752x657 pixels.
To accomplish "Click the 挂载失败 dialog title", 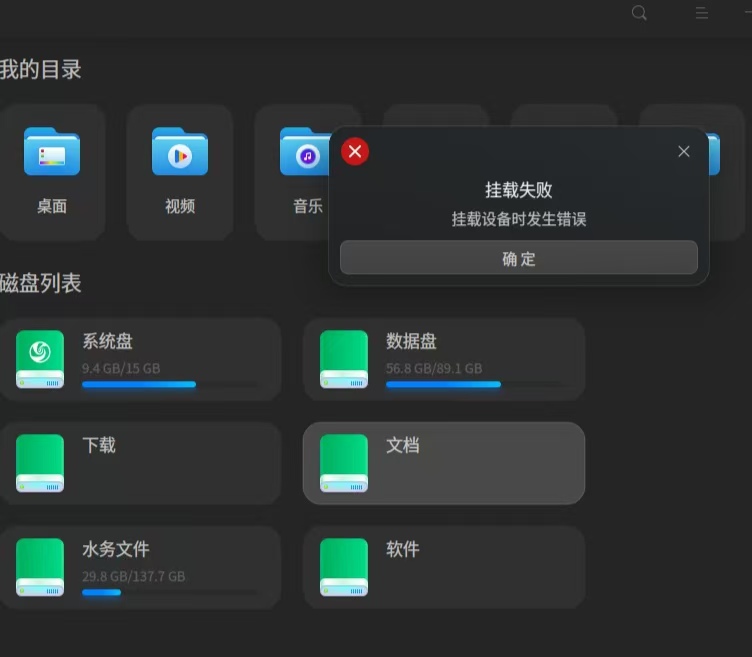I will point(518,190).
